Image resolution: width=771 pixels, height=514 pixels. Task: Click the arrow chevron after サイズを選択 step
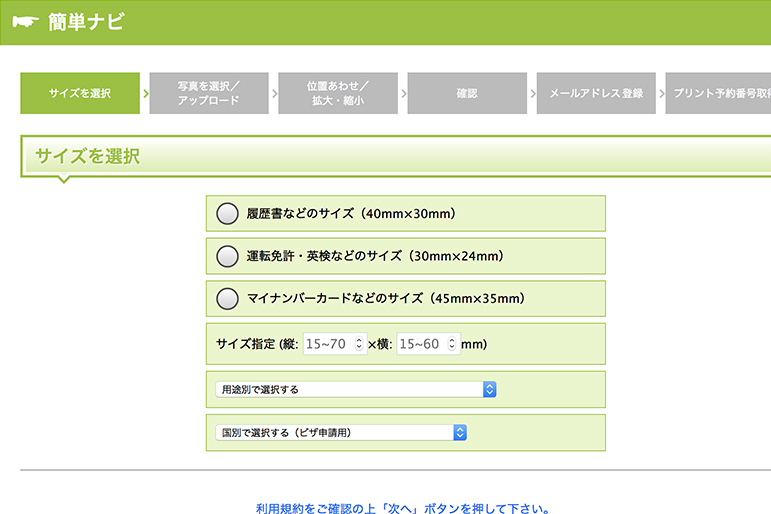tap(145, 93)
